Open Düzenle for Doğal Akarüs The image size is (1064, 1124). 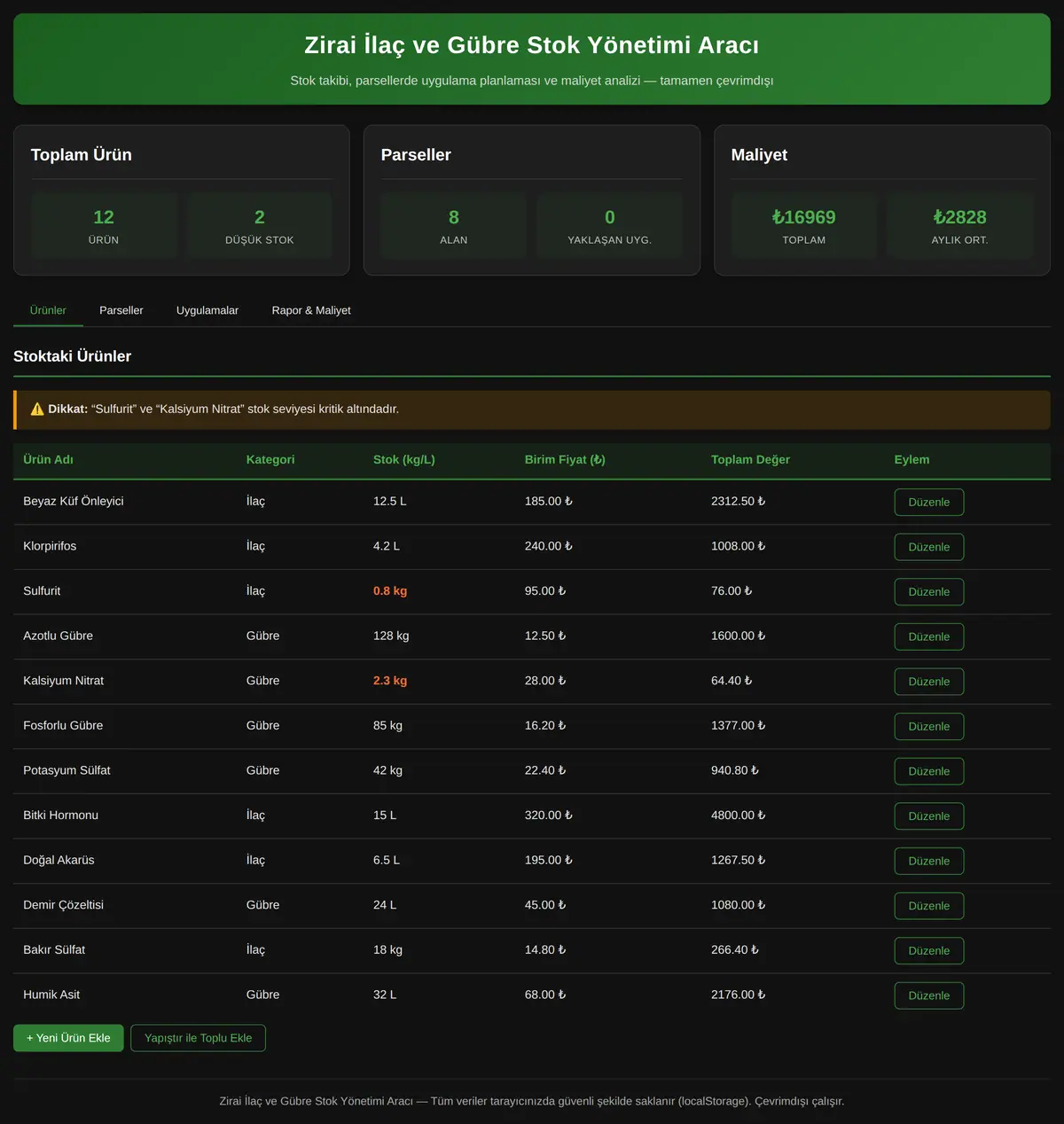point(928,861)
